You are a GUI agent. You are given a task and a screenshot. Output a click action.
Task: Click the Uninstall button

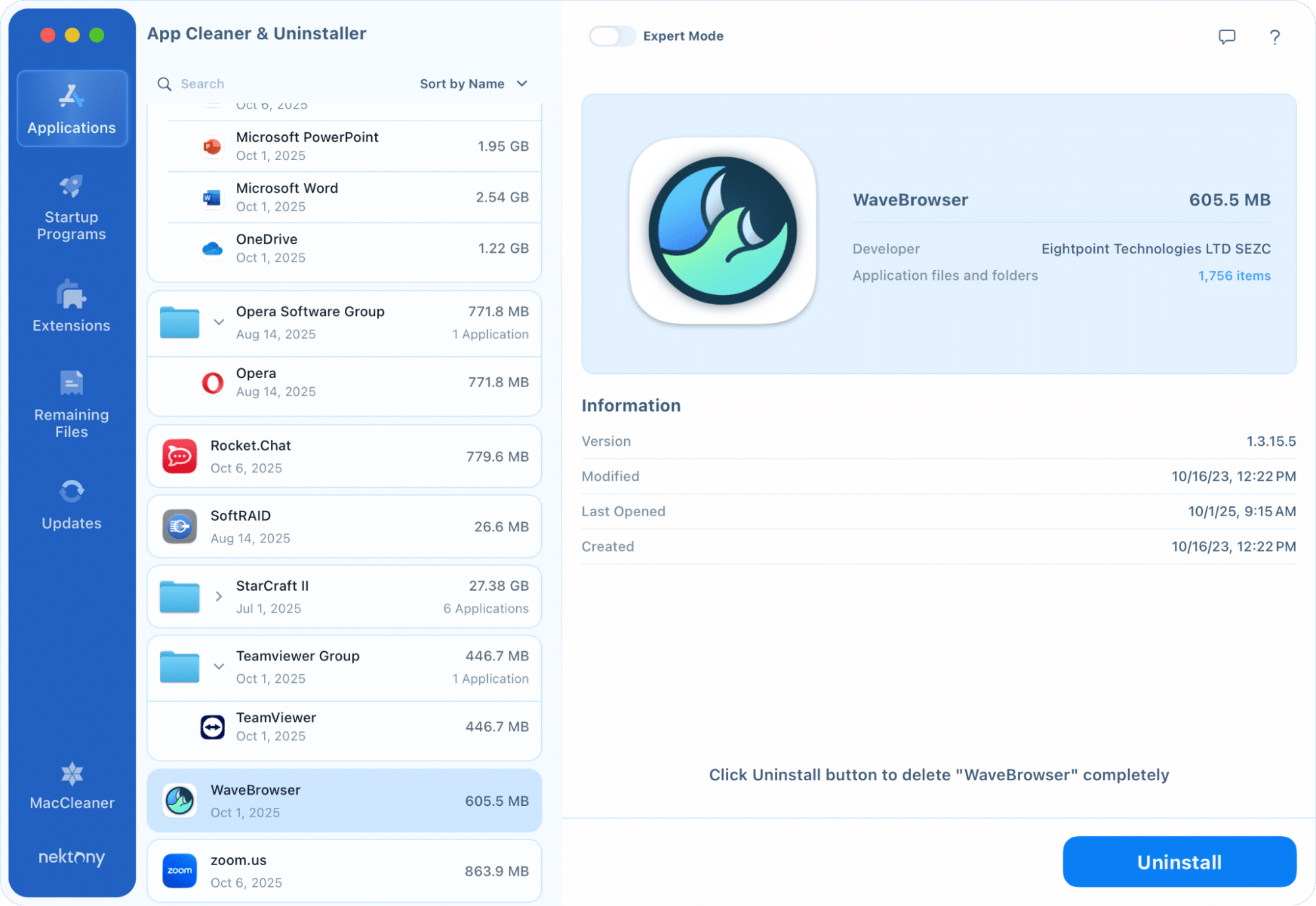[x=1178, y=862]
